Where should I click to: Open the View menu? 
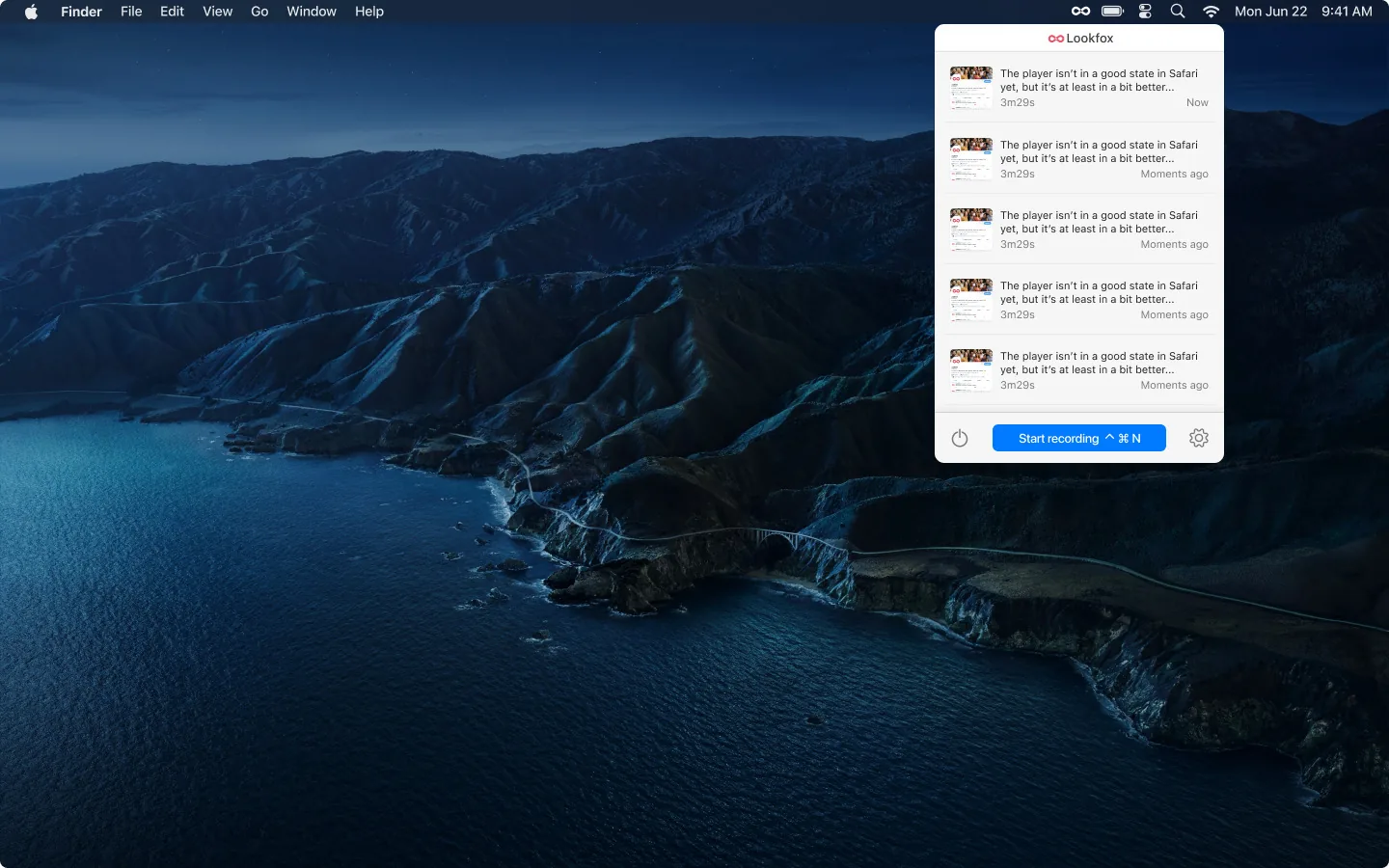pos(217,12)
